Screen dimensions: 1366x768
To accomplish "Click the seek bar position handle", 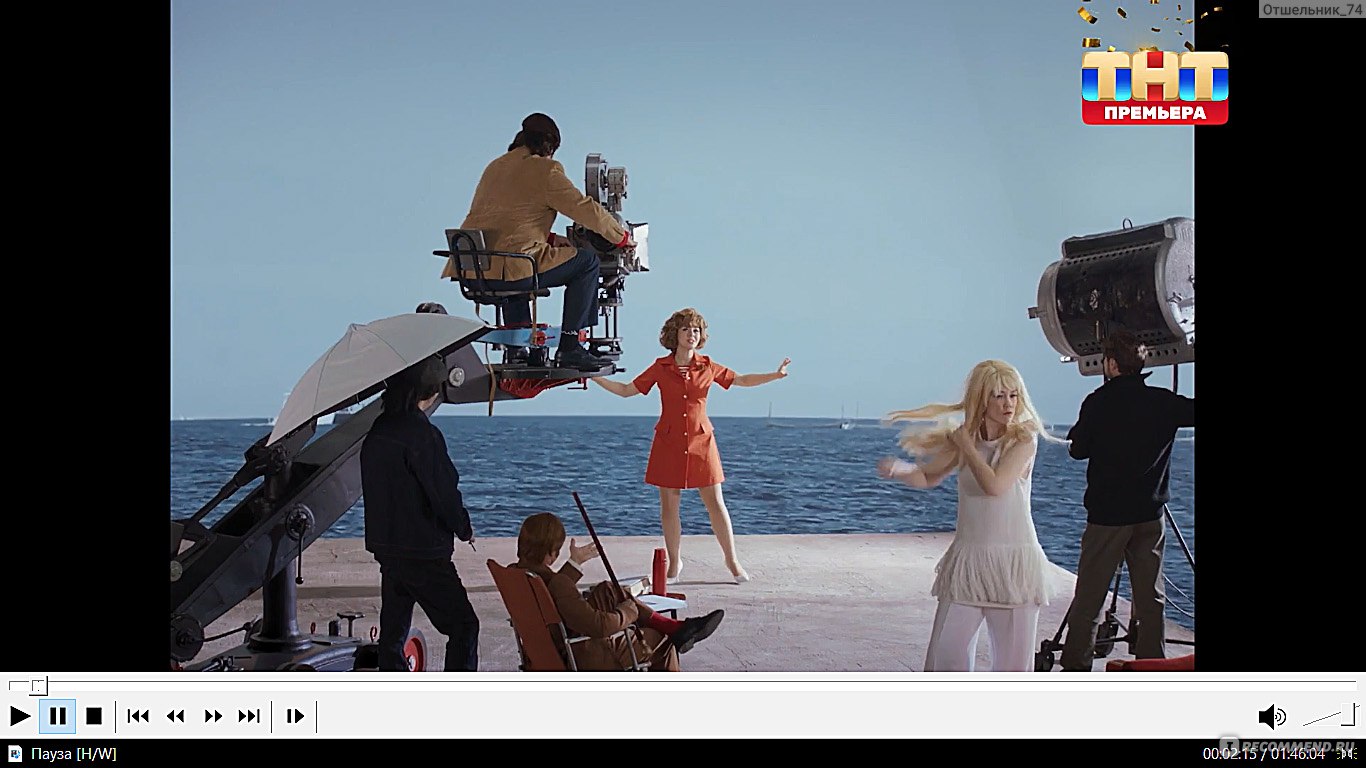I will [x=38, y=686].
